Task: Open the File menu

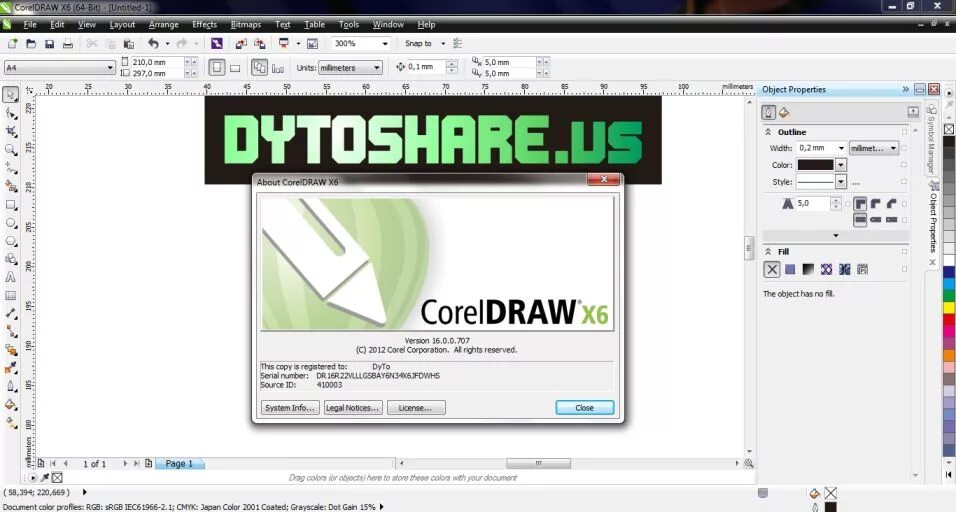Action: pos(30,24)
